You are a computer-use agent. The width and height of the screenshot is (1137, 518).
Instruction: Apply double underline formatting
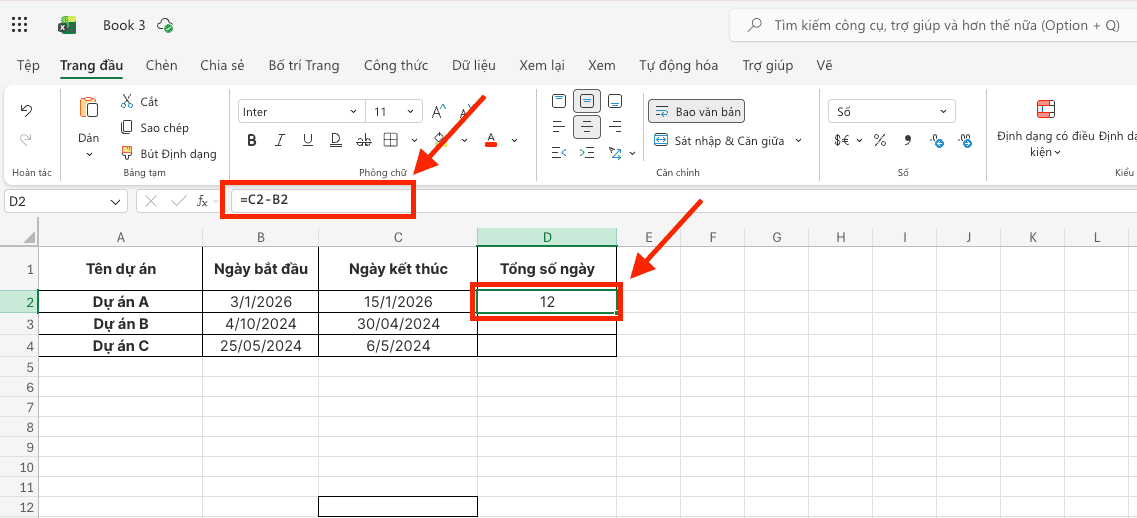click(x=336, y=140)
